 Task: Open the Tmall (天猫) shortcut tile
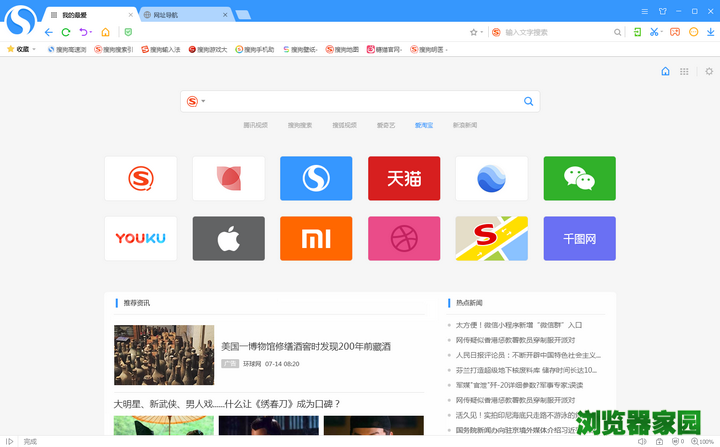coord(404,178)
